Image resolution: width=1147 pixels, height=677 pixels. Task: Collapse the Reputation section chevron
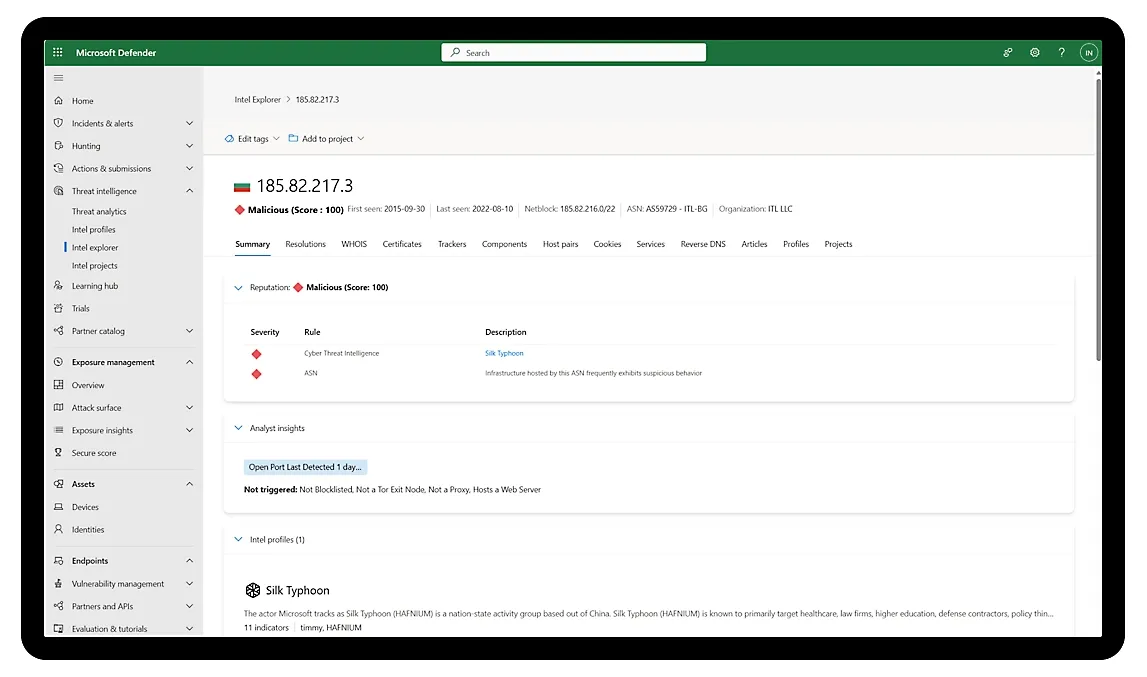coord(238,288)
